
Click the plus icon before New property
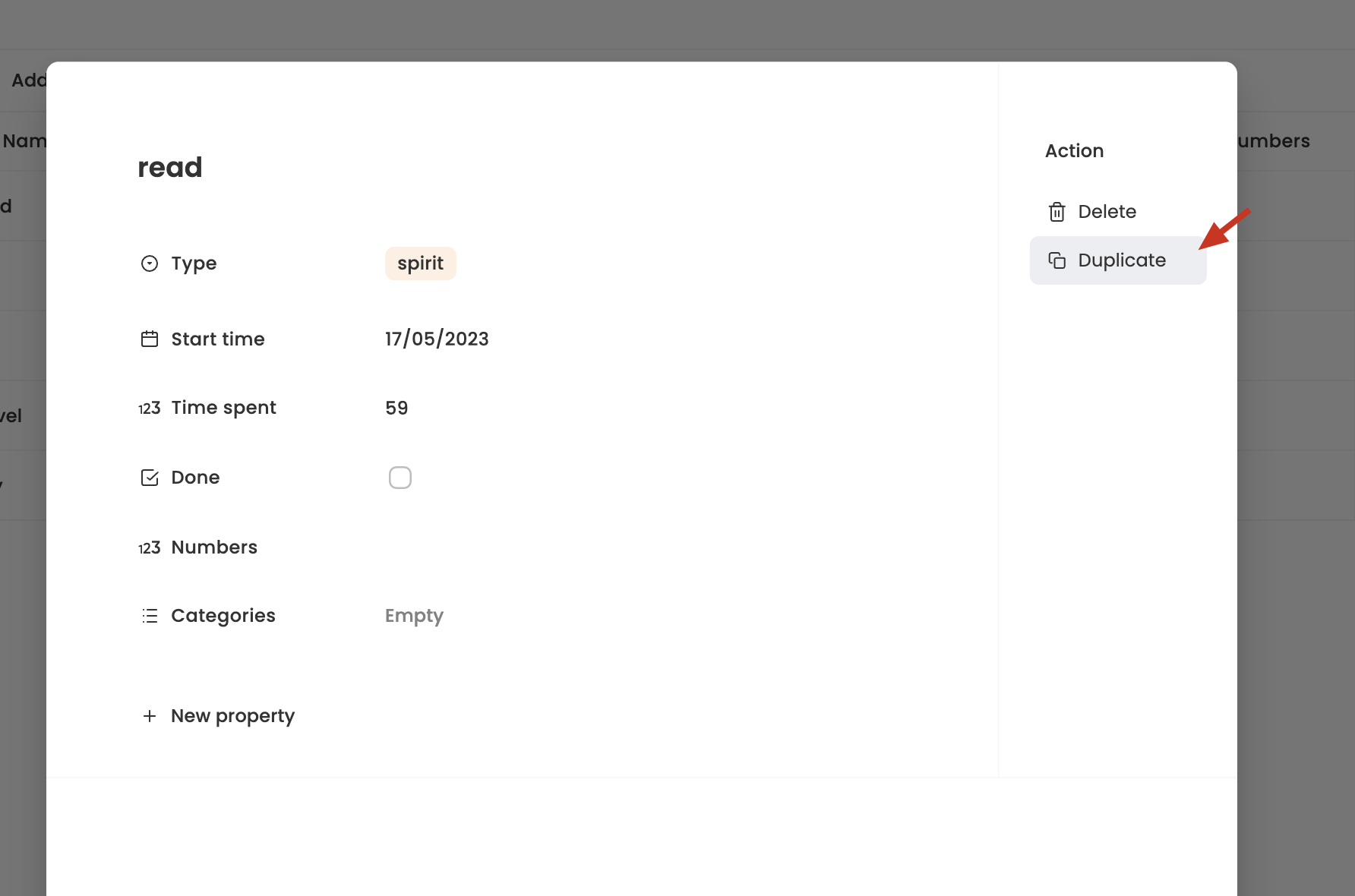[x=150, y=715]
